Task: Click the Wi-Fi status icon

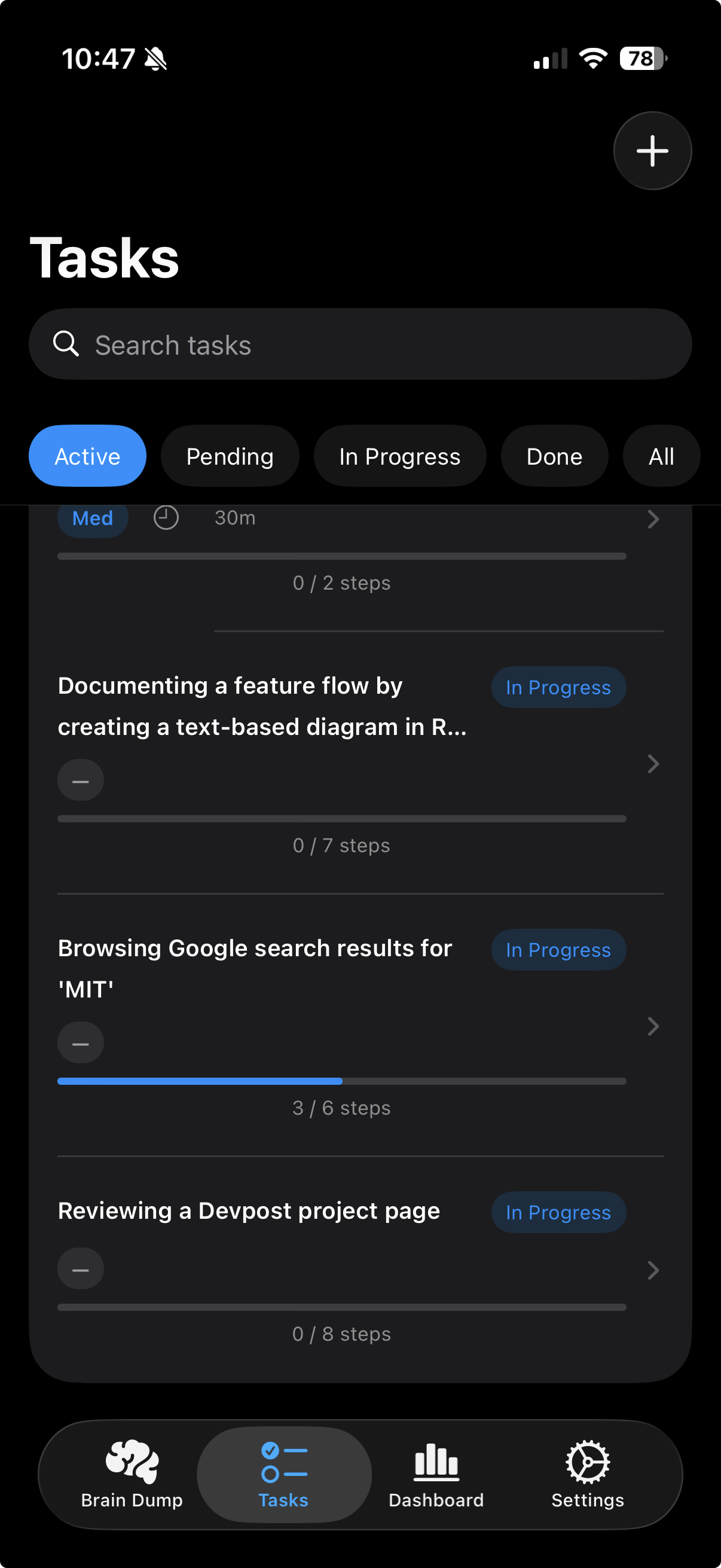Action: [x=592, y=59]
